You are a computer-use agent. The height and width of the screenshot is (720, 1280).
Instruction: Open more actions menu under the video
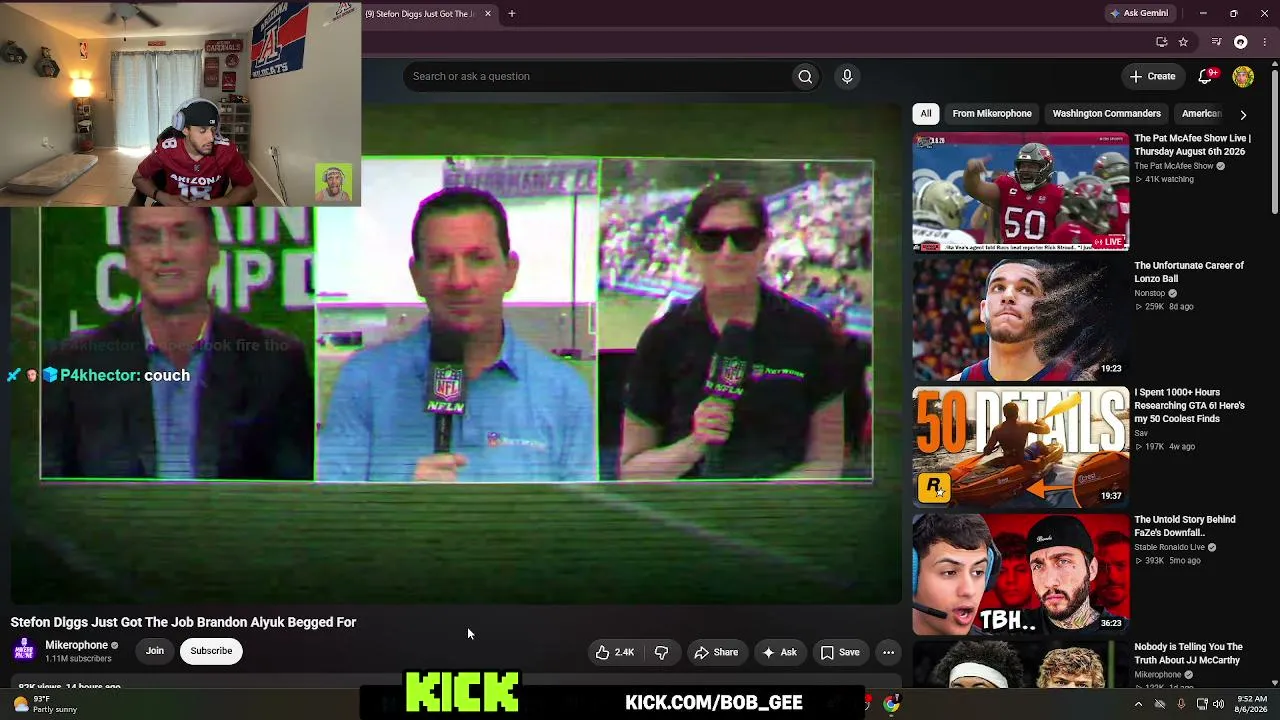tap(888, 652)
